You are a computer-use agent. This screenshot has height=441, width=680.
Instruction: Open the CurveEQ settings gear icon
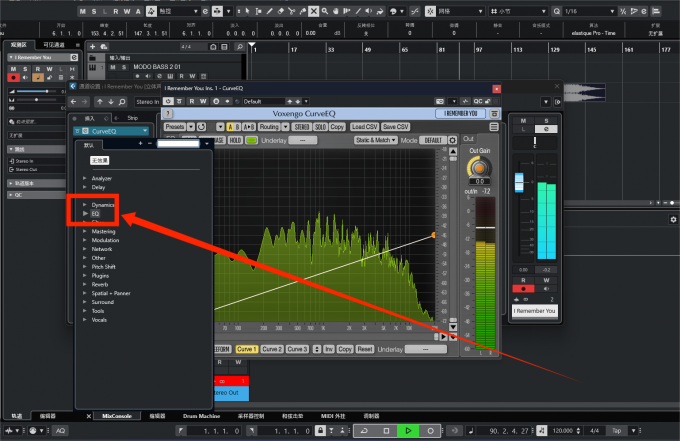click(x=452, y=140)
